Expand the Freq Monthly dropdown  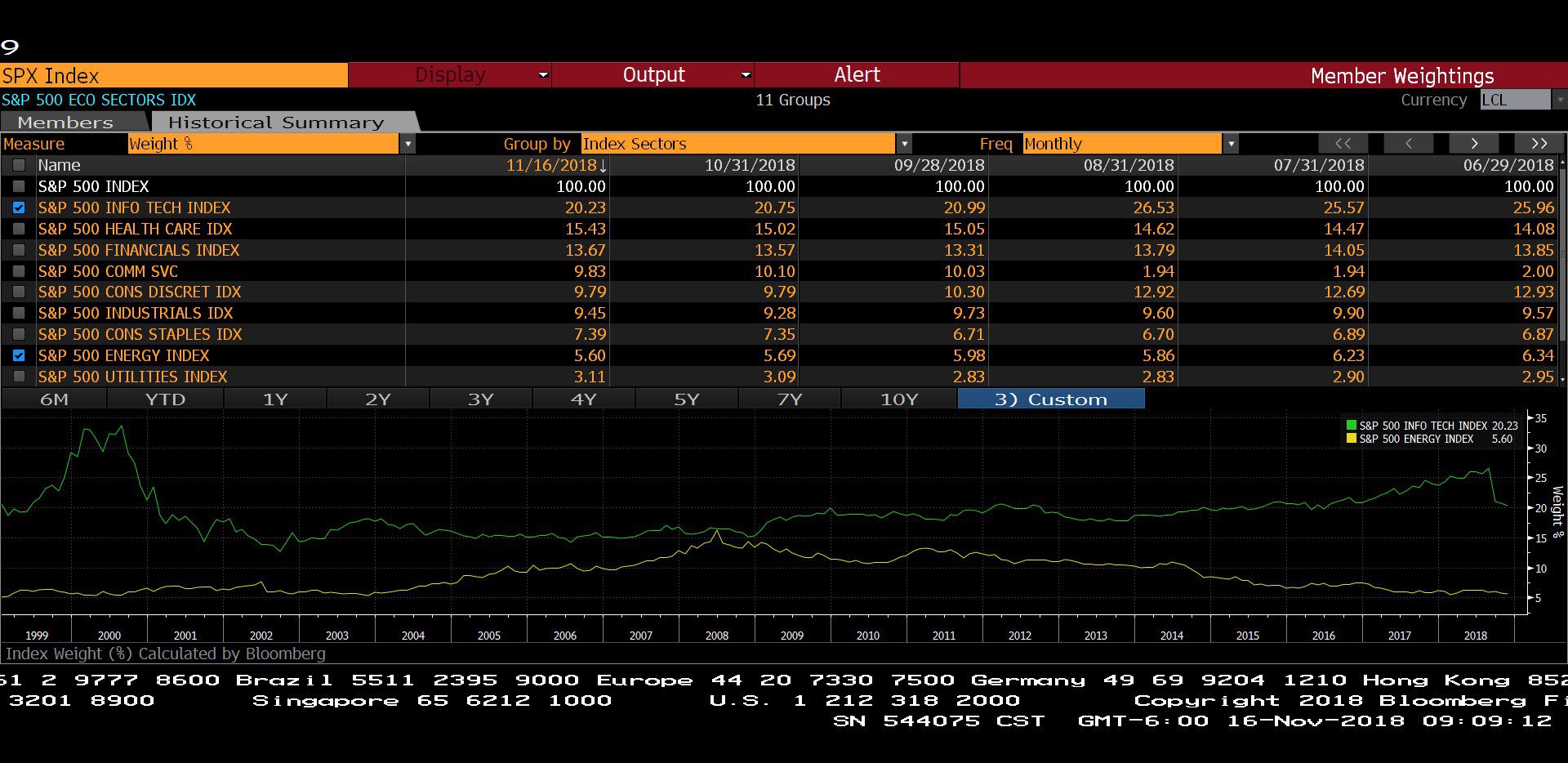click(1231, 145)
